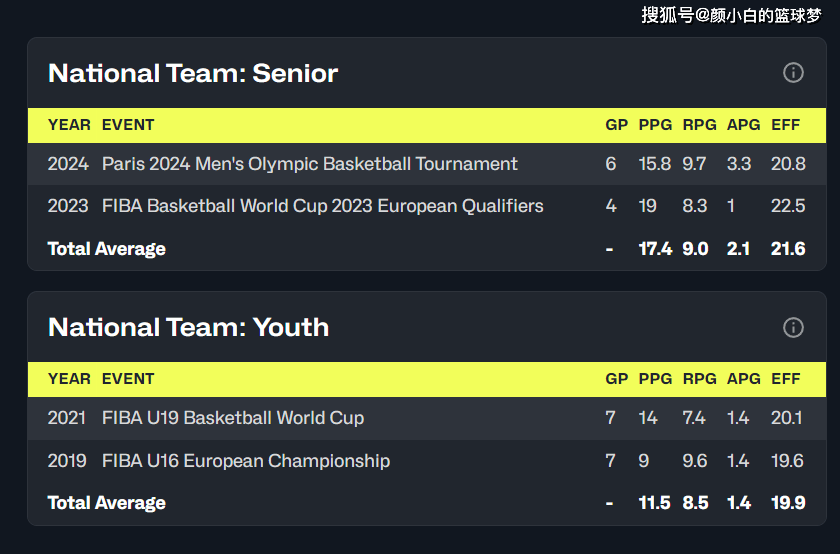Click the Senior table GP column header

[x=616, y=125]
